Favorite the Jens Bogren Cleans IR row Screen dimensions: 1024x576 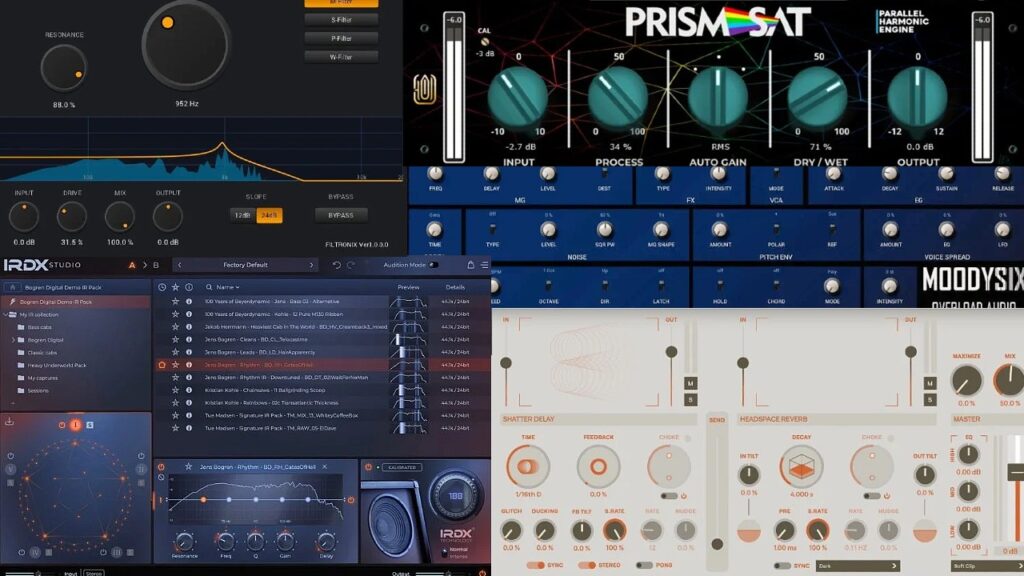tap(175, 340)
